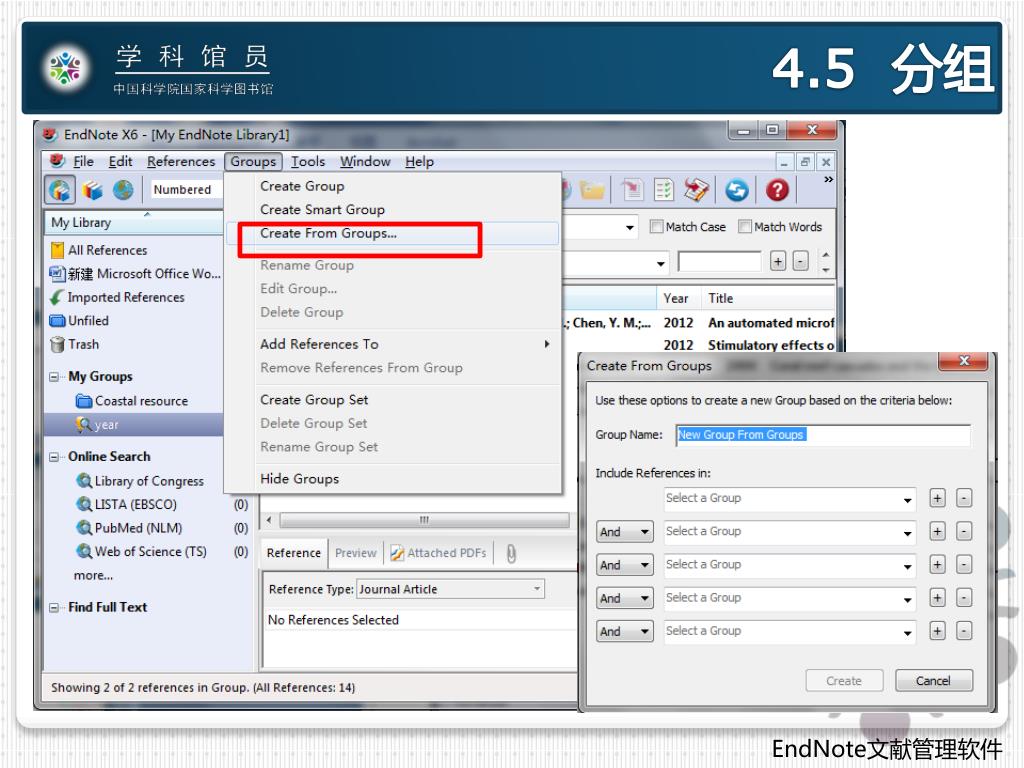1024x768 pixels.
Task: Click the Group Name input field
Action: tap(823, 435)
